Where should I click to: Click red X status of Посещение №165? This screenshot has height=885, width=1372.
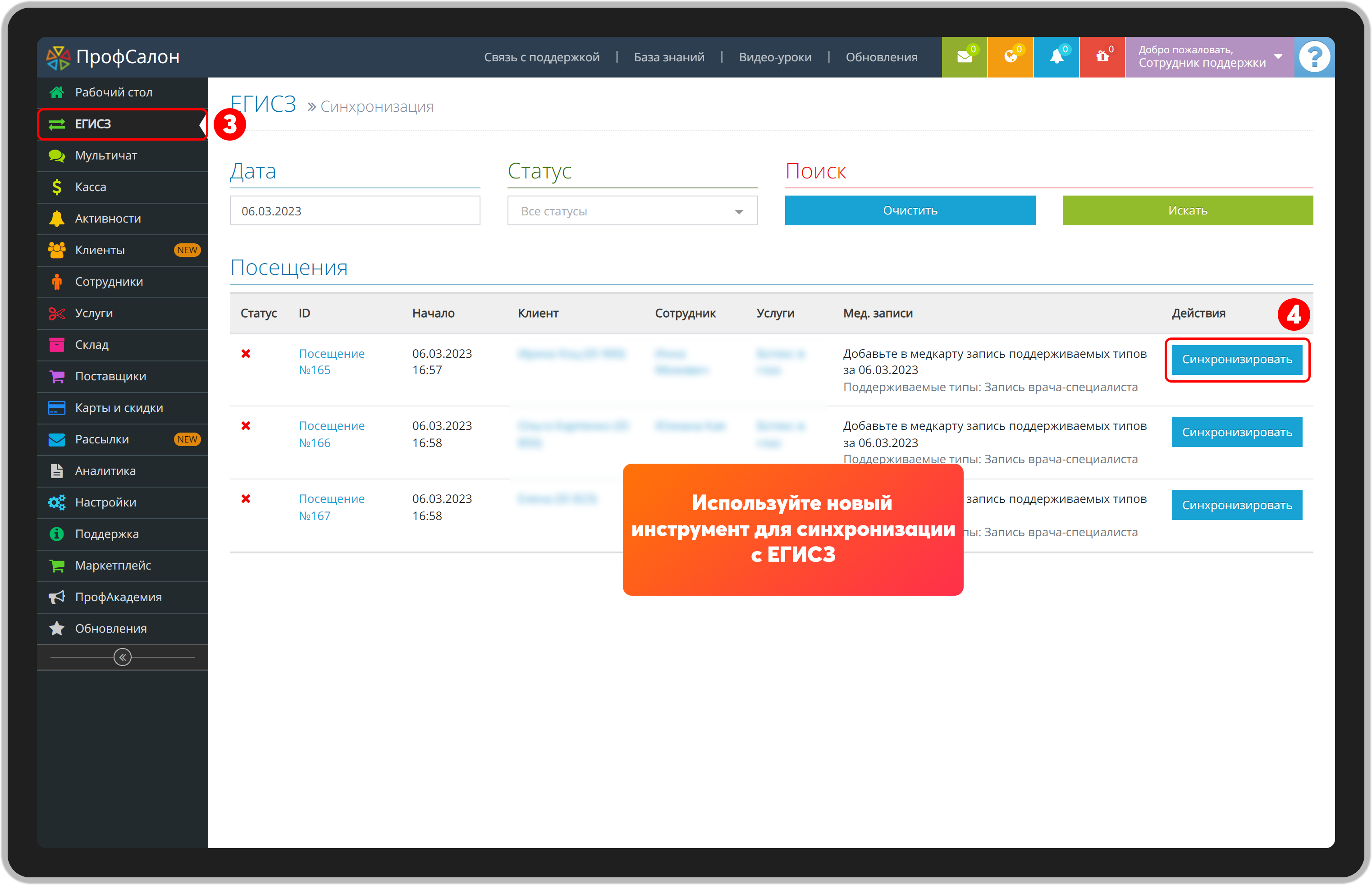246,354
